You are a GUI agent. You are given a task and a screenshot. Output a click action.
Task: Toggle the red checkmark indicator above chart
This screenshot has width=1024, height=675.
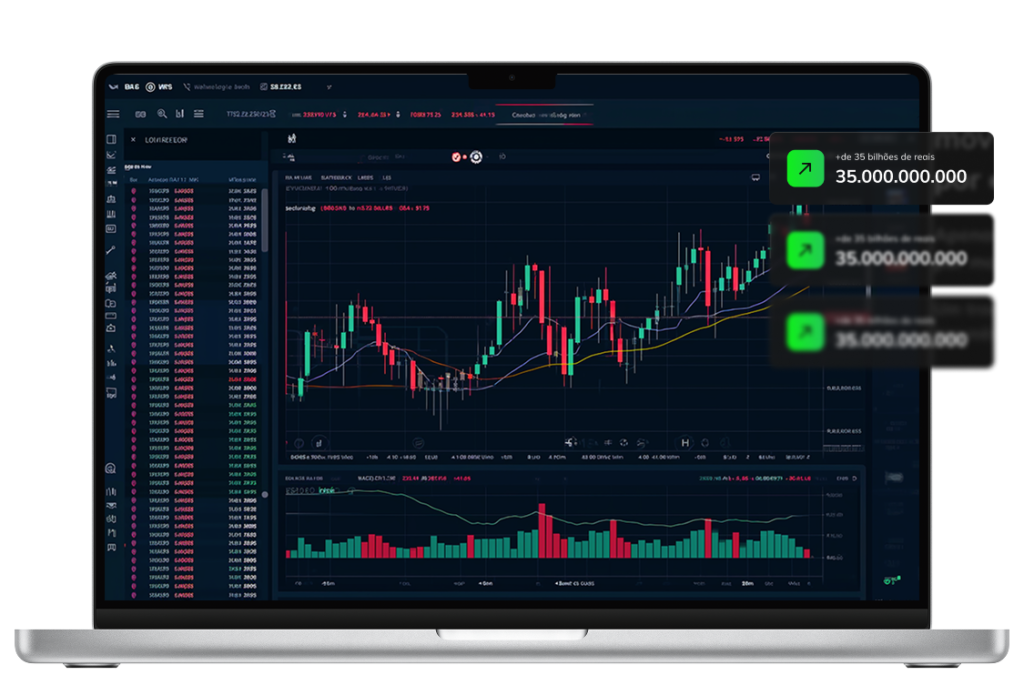tap(456, 157)
